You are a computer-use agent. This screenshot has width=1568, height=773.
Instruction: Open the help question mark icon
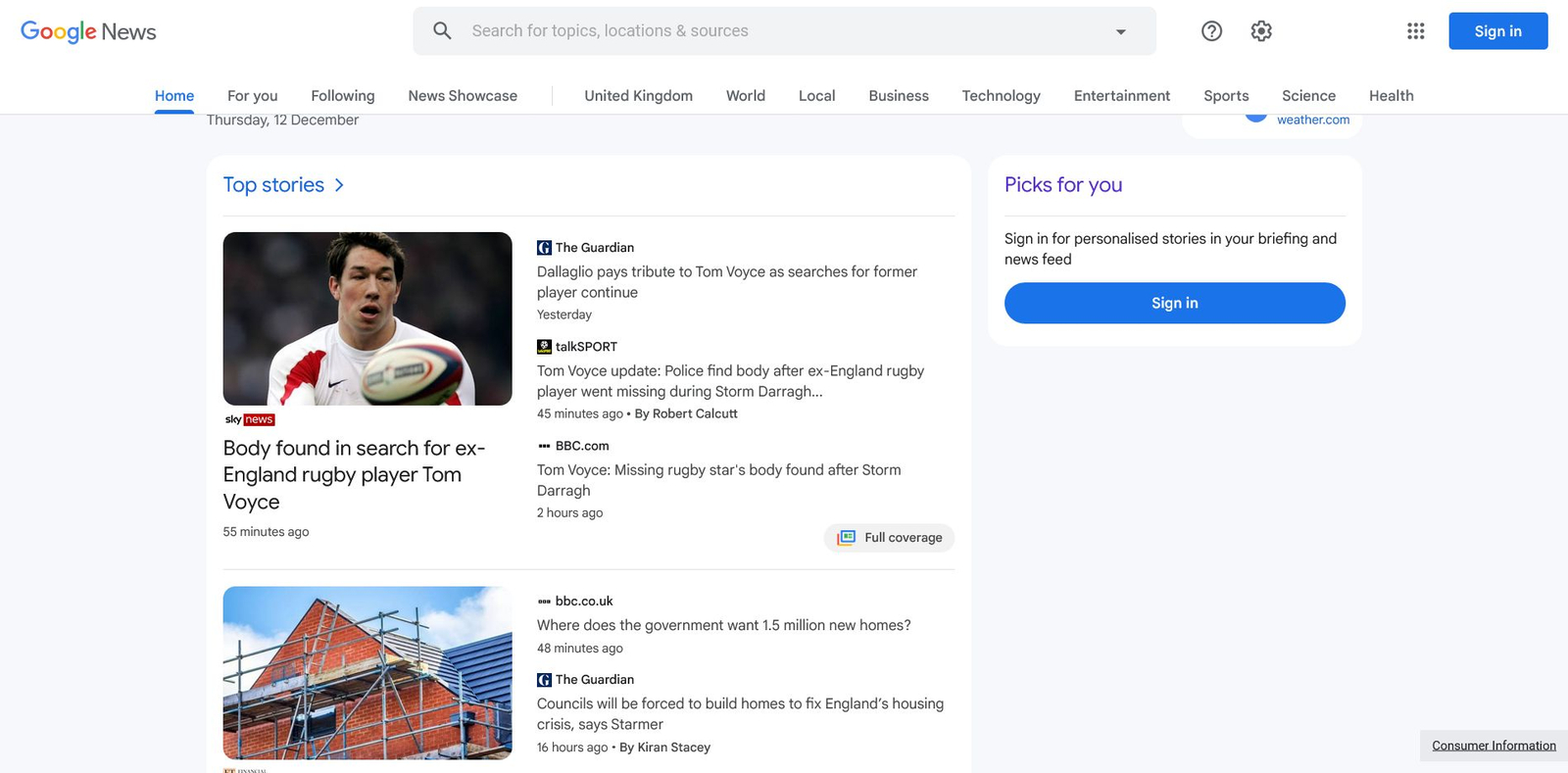coord(1211,31)
